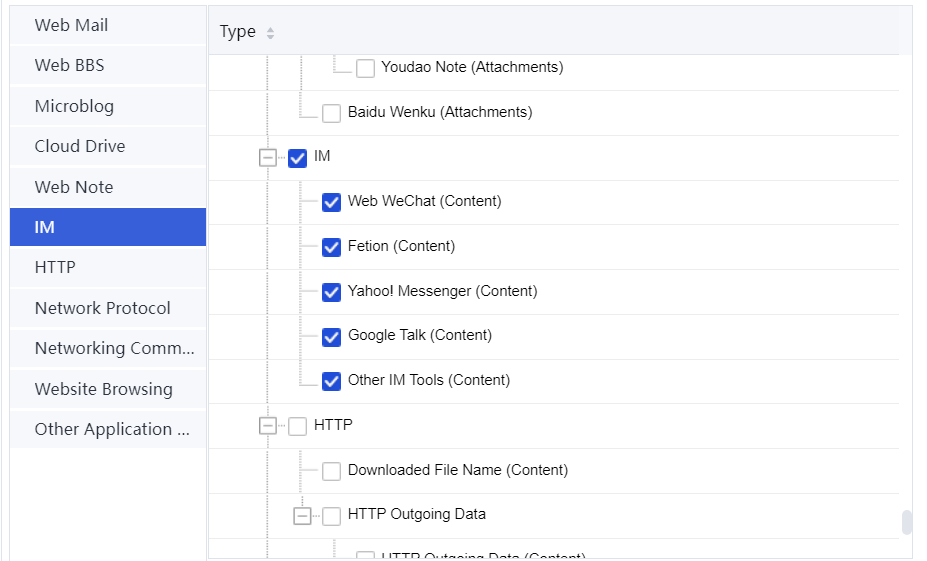
Task: Collapse the HTTP Outgoing Data node
Action: [x=301, y=516]
